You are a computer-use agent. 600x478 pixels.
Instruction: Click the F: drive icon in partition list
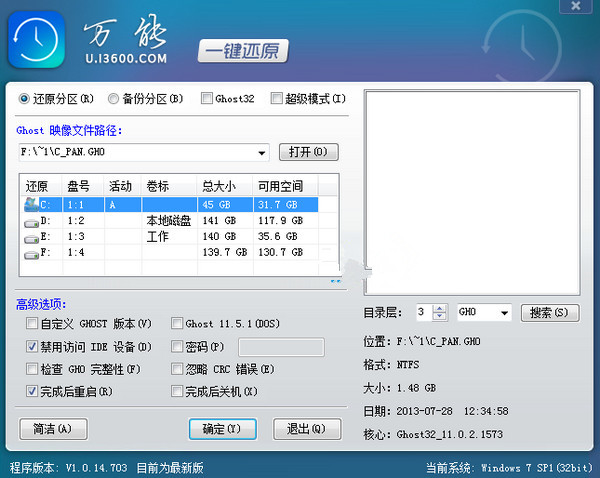[x=31, y=254]
